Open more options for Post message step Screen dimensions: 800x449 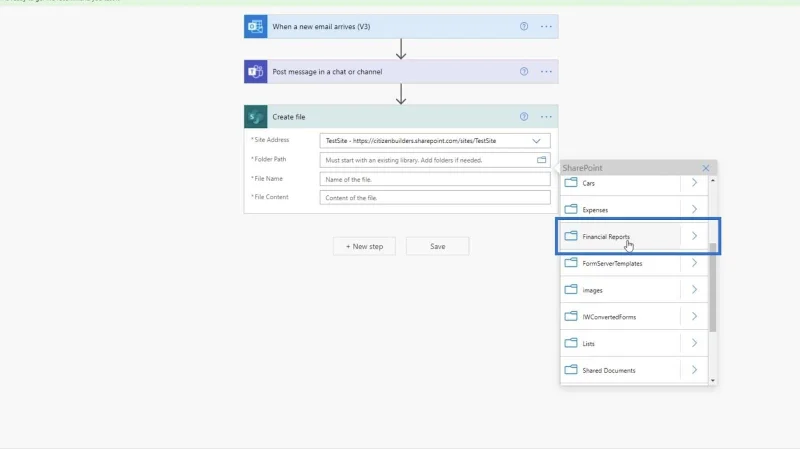pos(546,71)
